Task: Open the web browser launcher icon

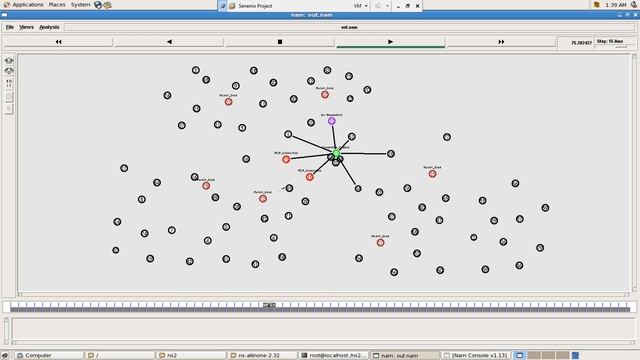Action: coord(98,5)
